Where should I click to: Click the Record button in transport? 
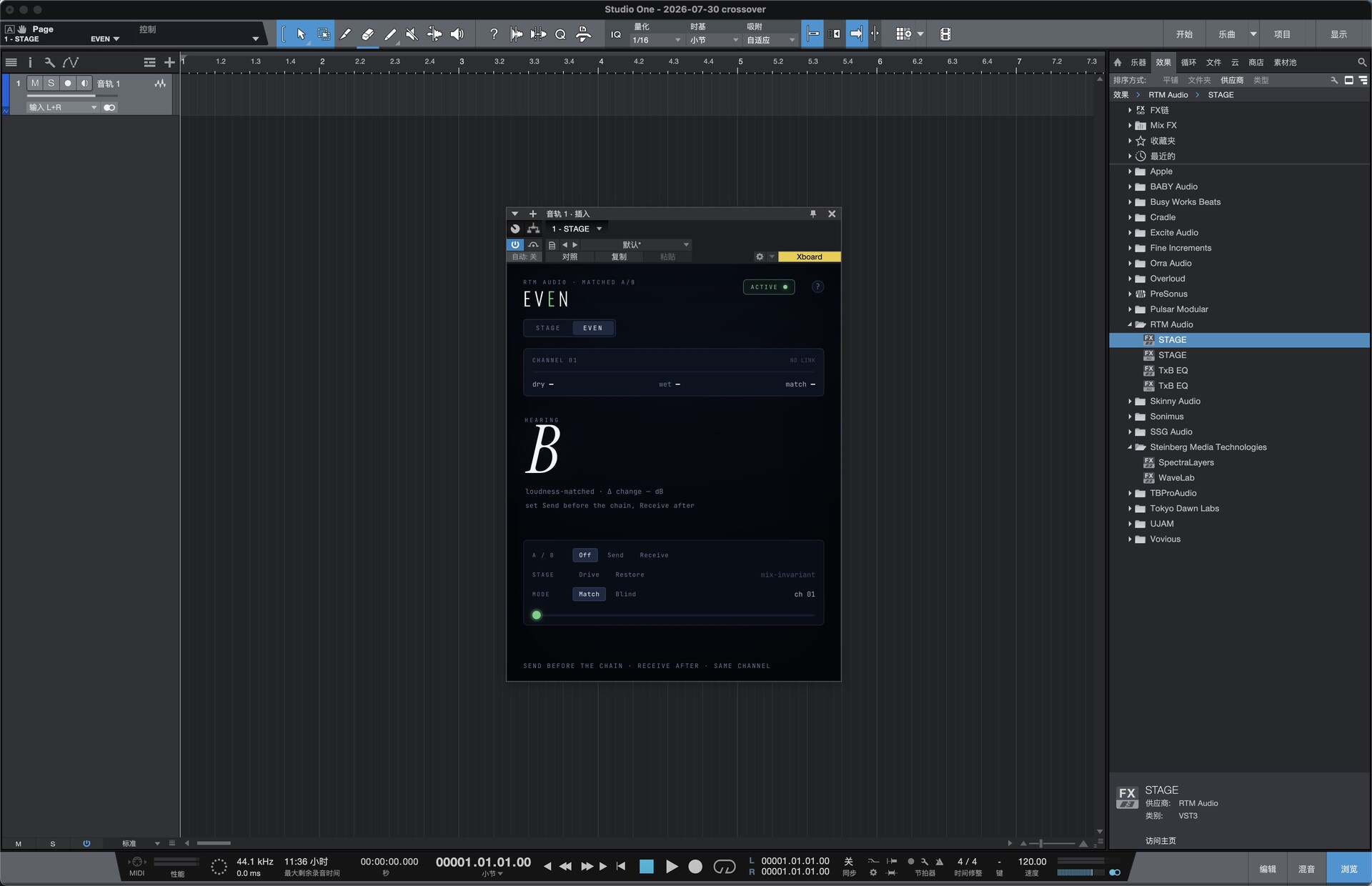695,867
